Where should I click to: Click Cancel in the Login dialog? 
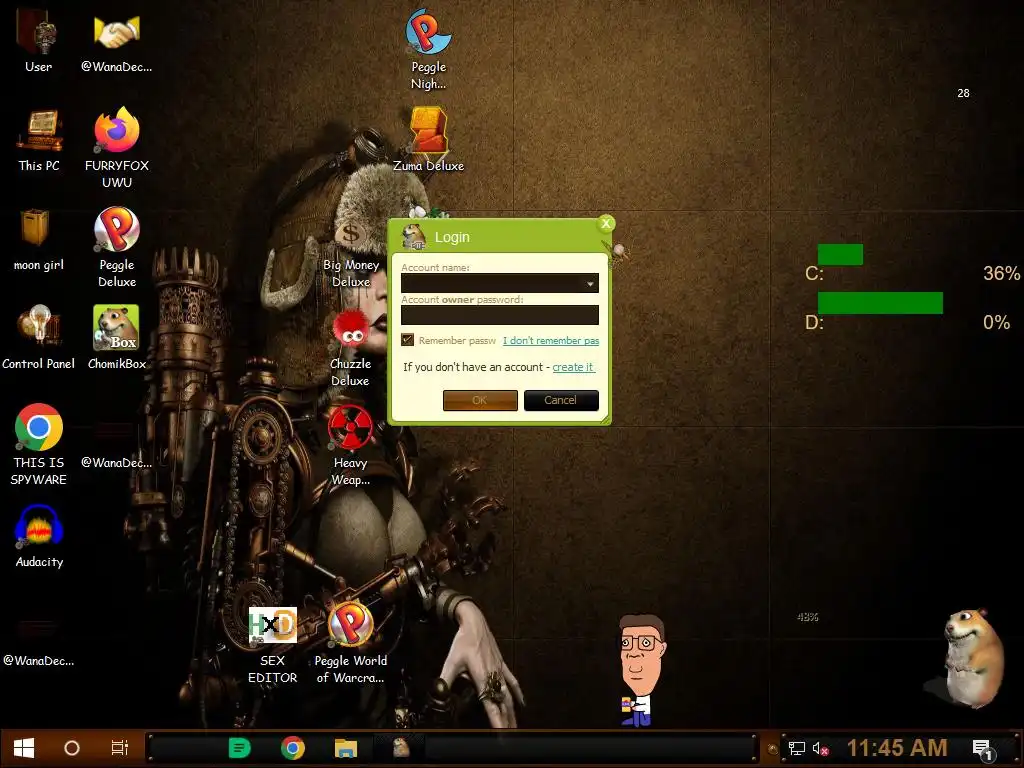(x=561, y=400)
